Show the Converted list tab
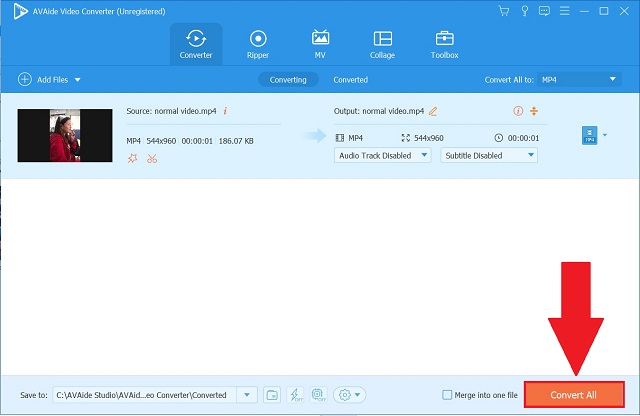The width and height of the screenshot is (640, 416). pyautogui.click(x=351, y=80)
